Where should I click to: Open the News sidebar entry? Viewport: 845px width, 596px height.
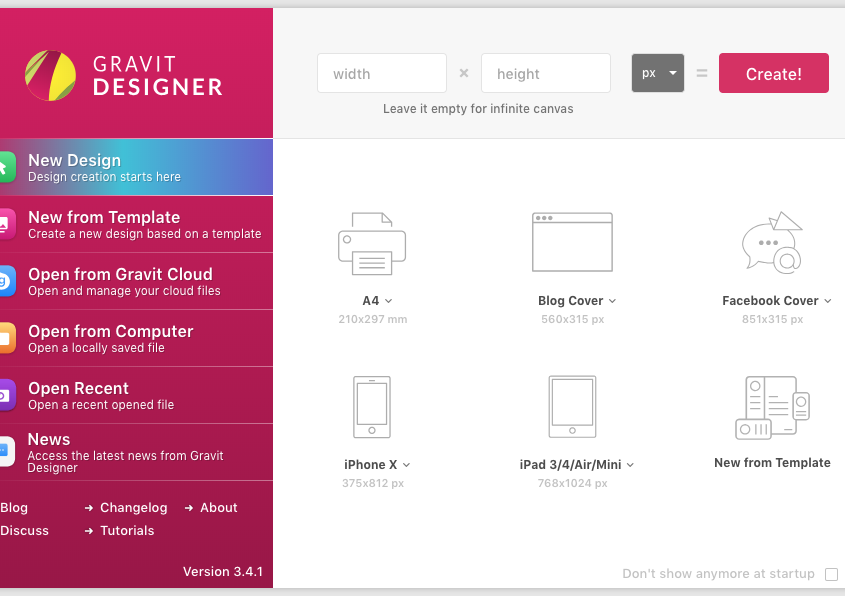click(x=136, y=452)
